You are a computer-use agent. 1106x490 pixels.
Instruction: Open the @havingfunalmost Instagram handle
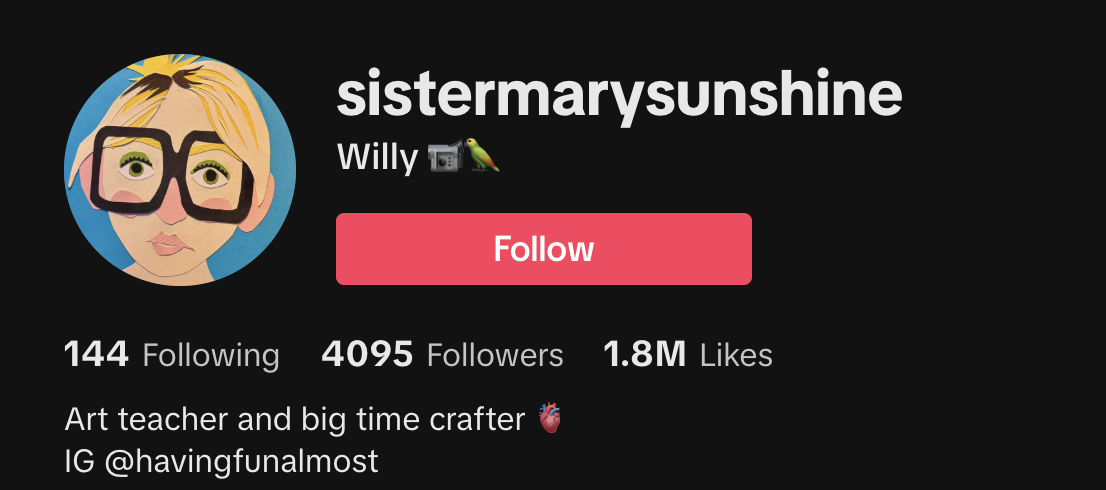[x=242, y=462]
